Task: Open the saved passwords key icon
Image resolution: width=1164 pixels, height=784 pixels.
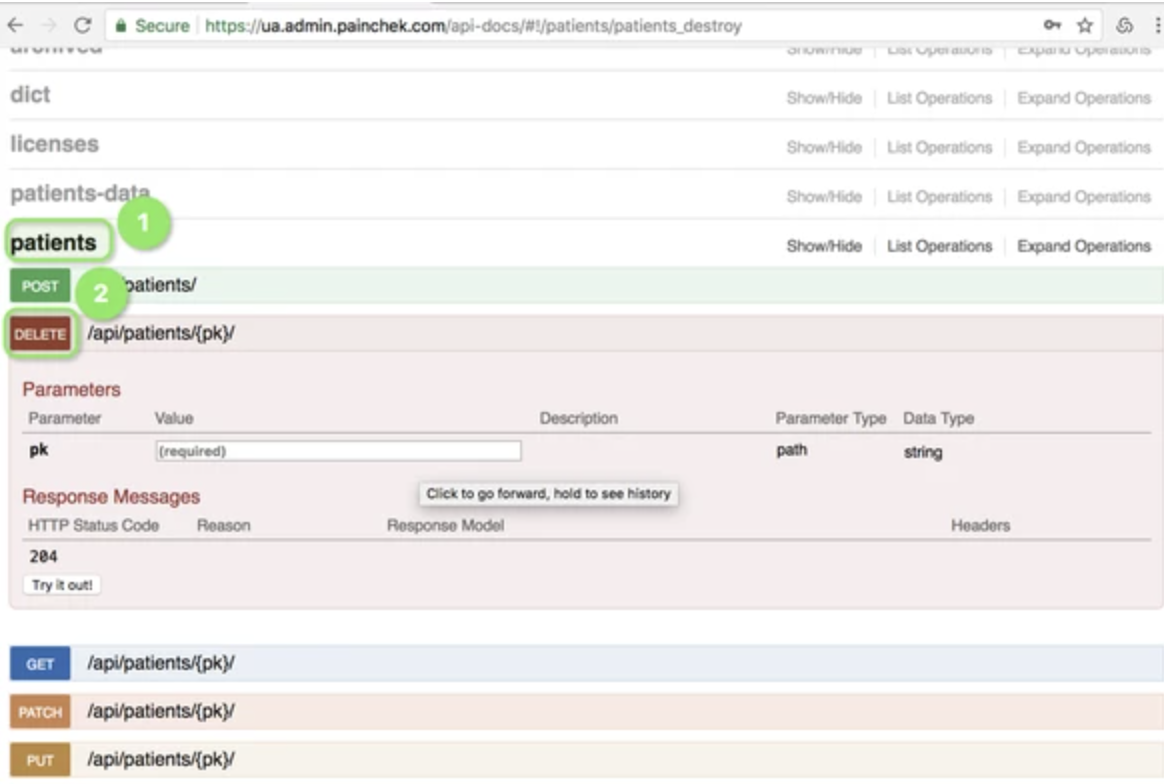Action: 1052,25
